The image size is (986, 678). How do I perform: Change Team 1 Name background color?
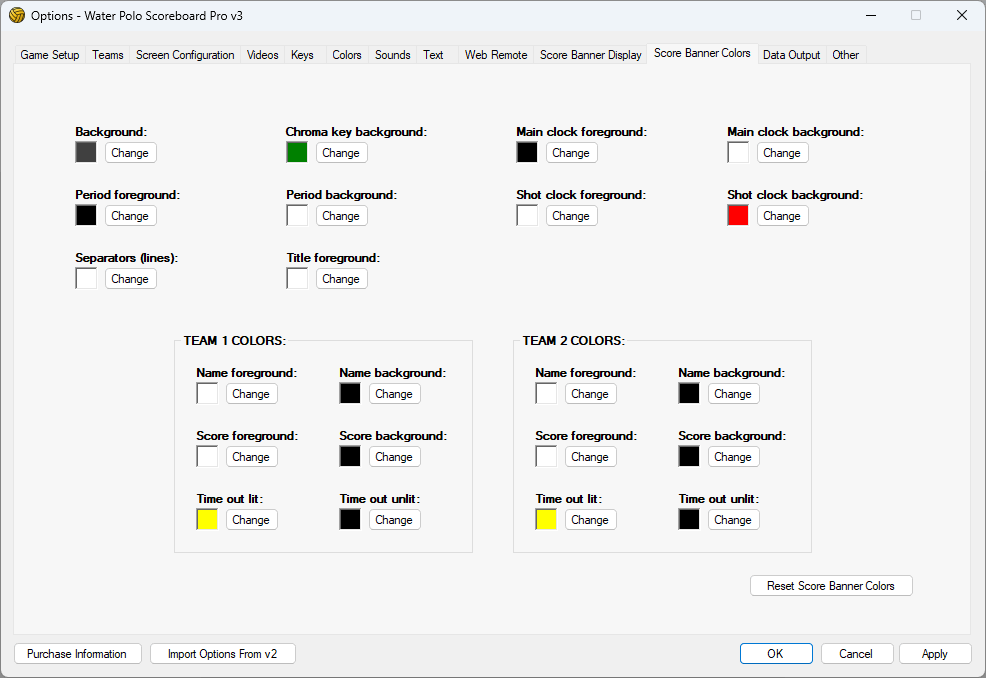394,394
